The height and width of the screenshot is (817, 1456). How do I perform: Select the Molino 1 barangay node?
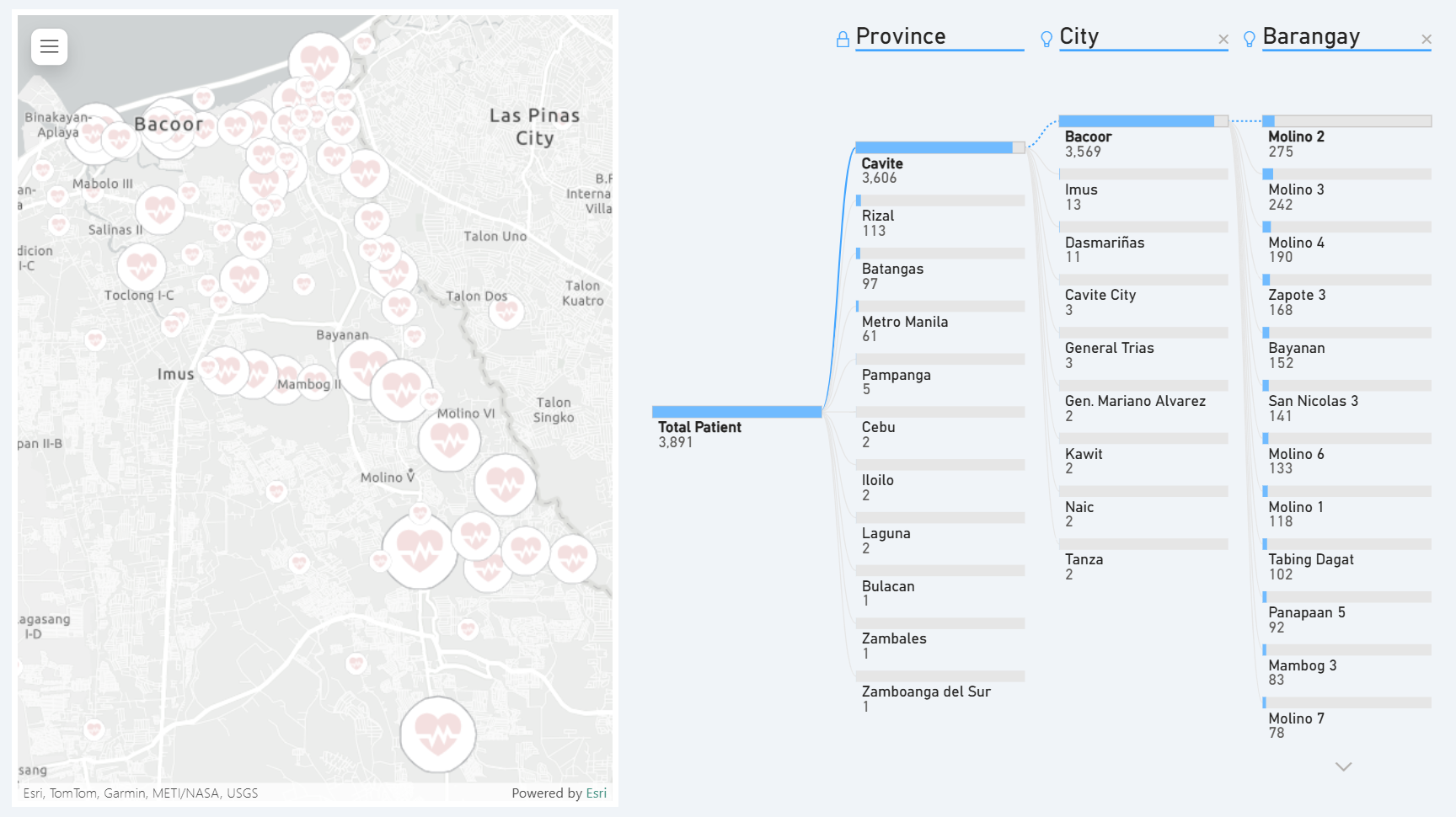(1346, 508)
